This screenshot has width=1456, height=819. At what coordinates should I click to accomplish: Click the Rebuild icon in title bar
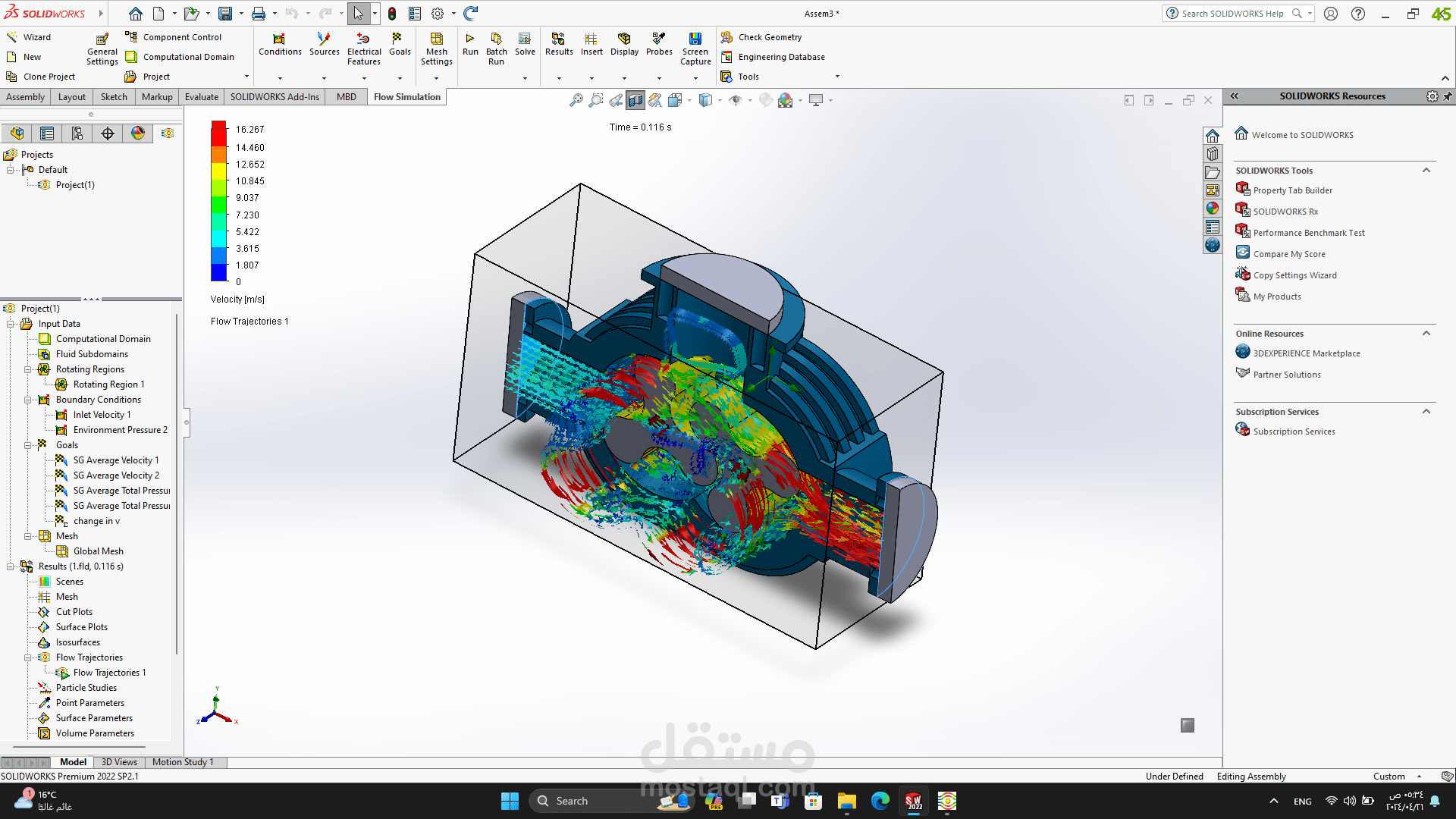(x=471, y=13)
